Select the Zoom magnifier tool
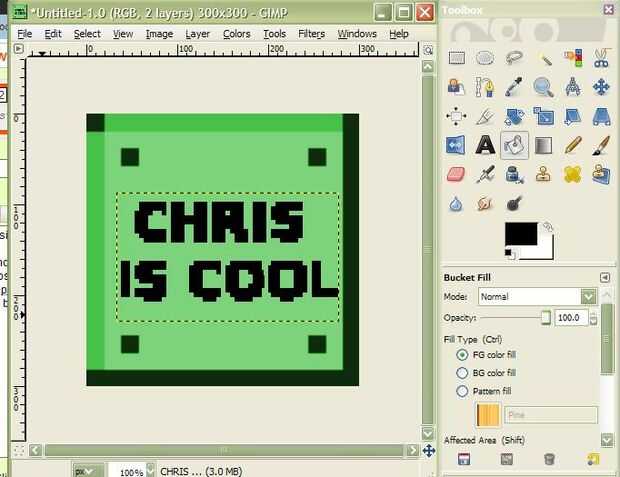Screen dimensions: 620x477 coord(544,87)
